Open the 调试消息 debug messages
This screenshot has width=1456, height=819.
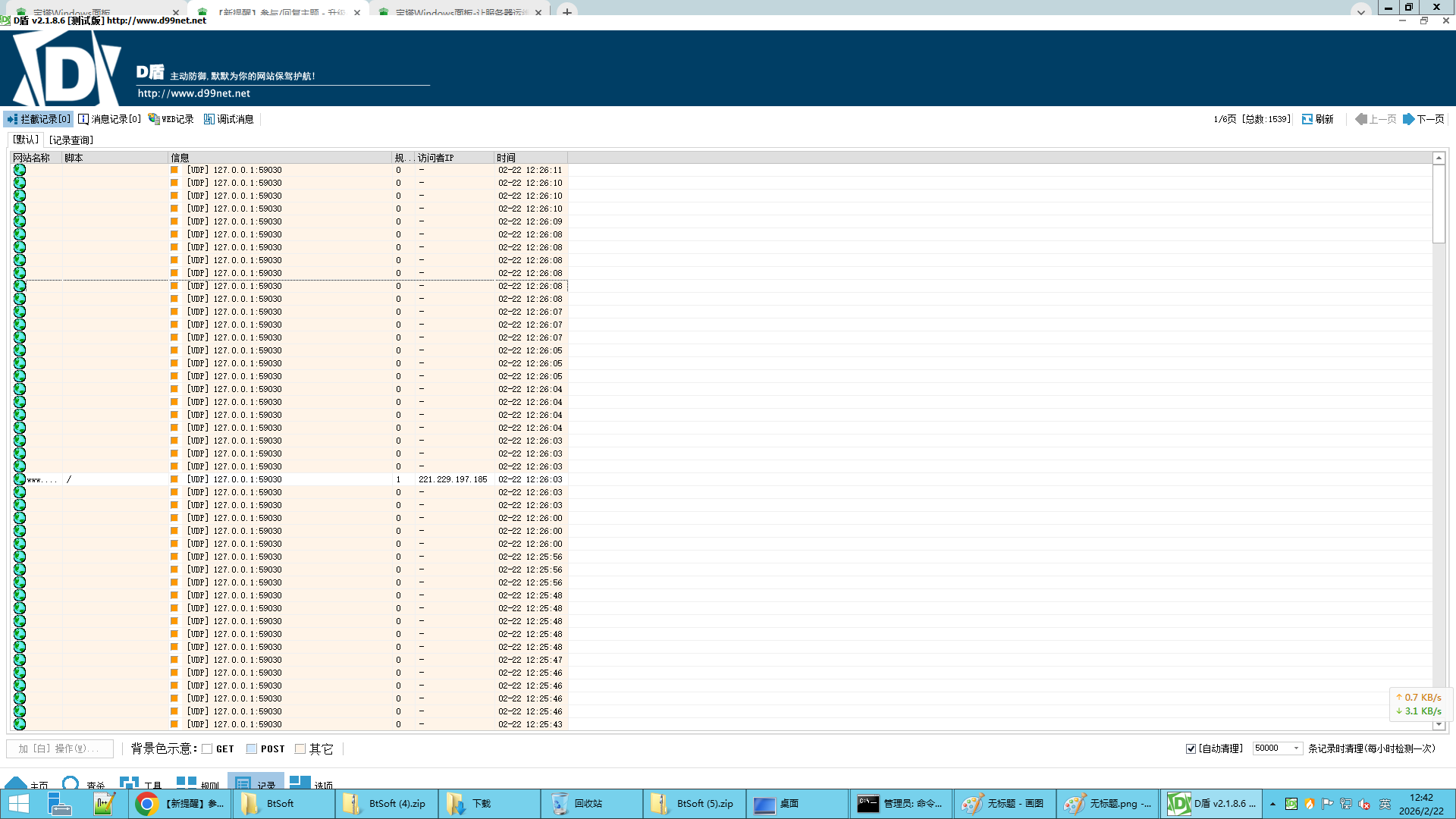coord(229,119)
